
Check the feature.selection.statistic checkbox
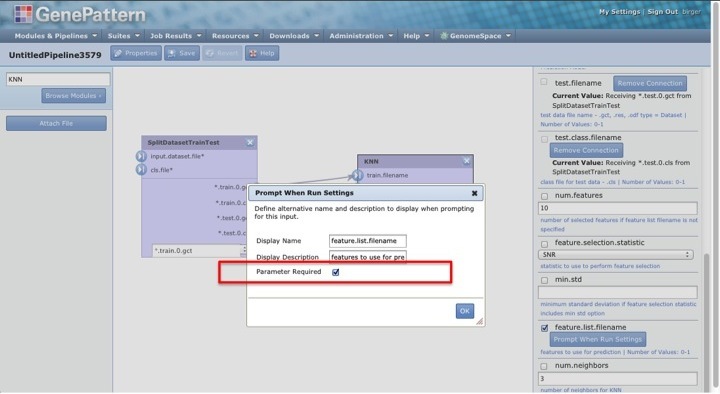click(x=544, y=244)
